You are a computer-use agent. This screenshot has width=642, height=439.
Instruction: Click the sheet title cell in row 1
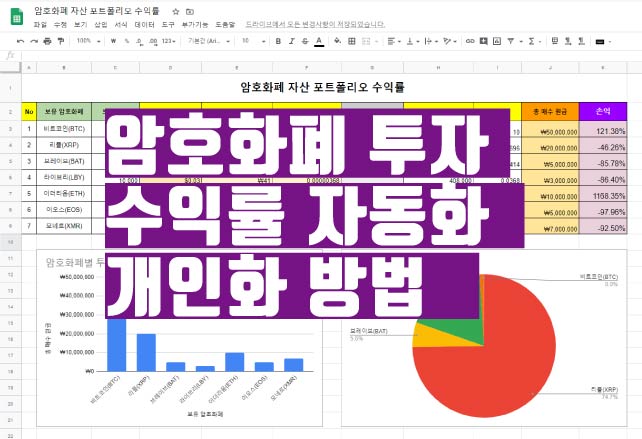click(324, 87)
